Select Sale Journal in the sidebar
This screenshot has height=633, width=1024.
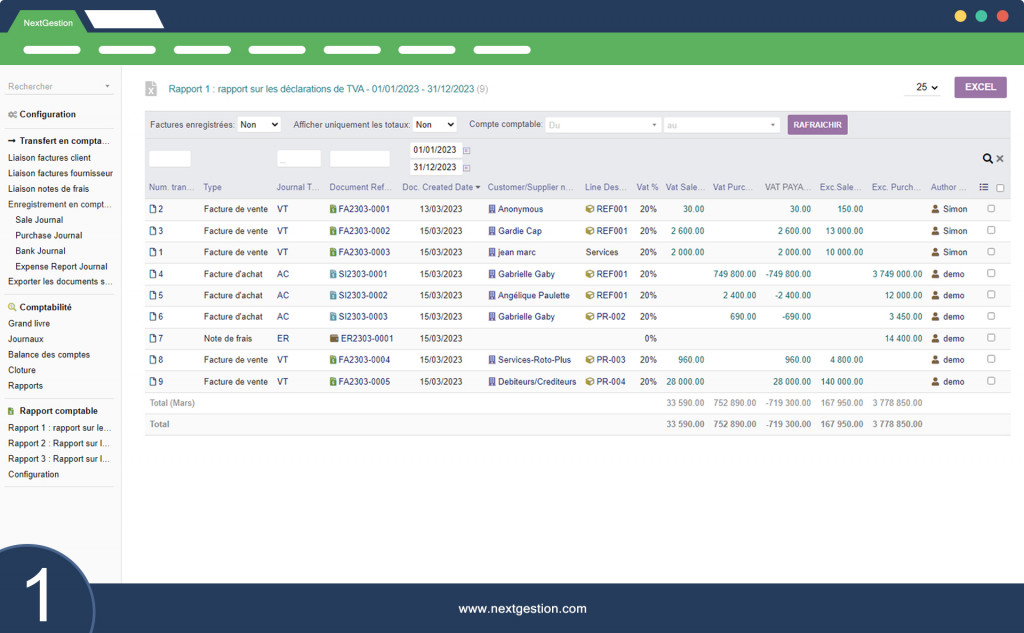pyautogui.click(x=39, y=220)
